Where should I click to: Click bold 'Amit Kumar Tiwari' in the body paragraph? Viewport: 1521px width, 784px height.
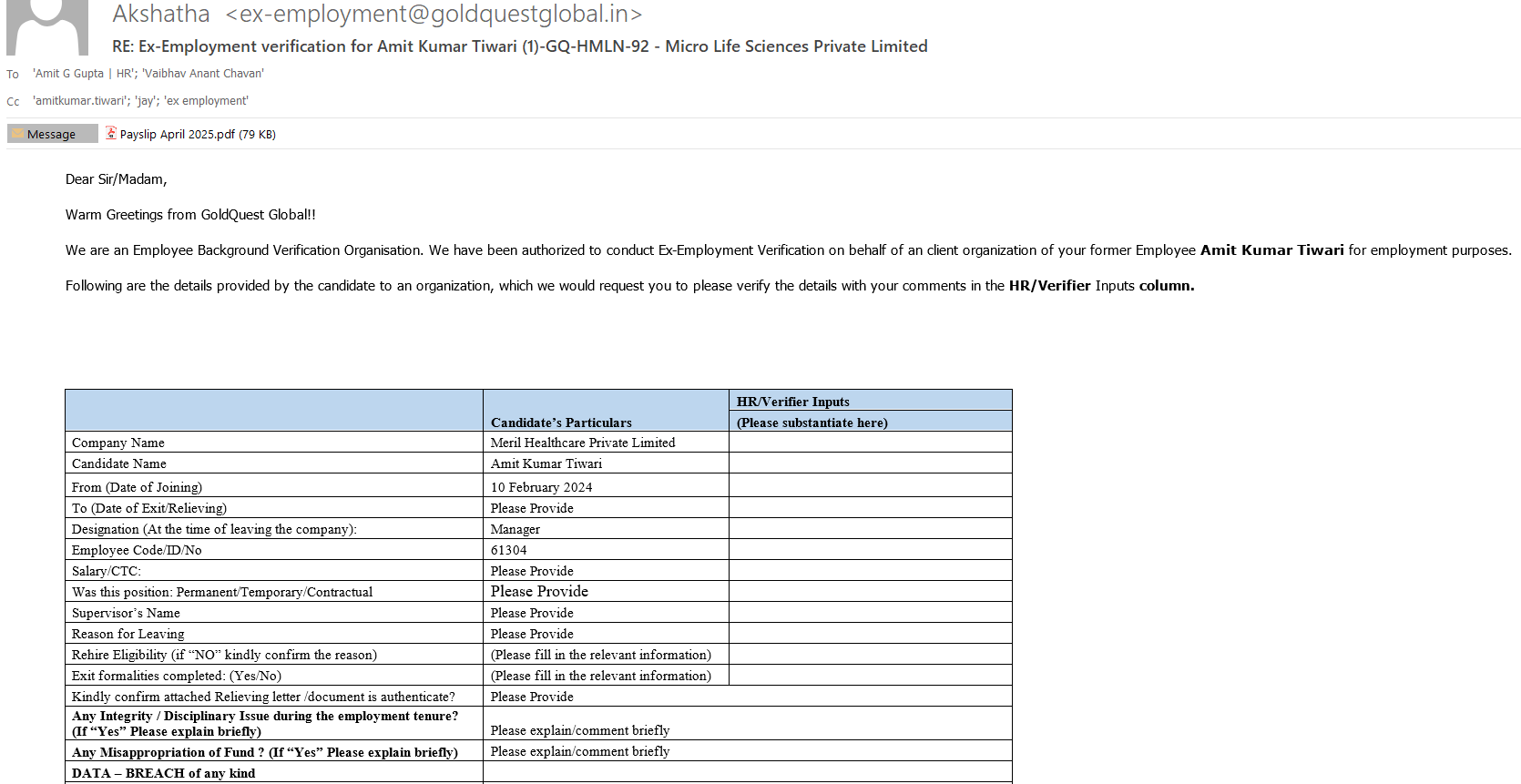tap(1271, 250)
